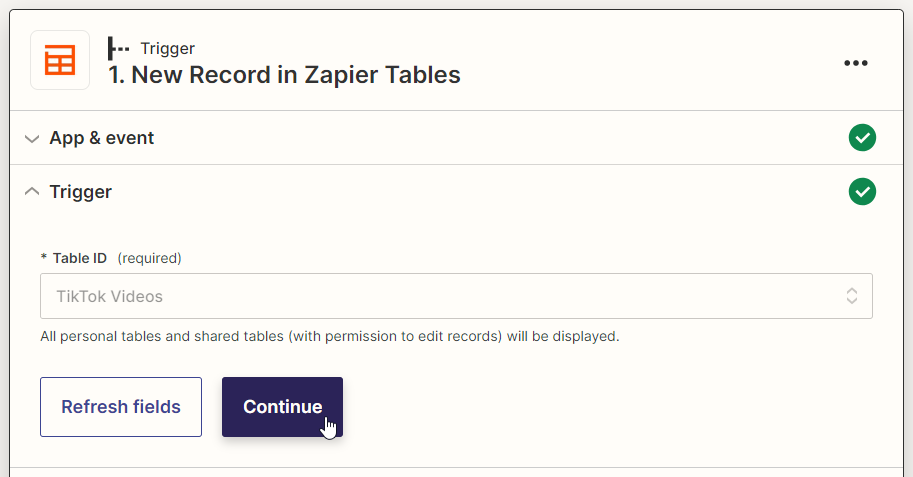Click the Table ID field label
Screen dimensions: 913x477
click(80, 258)
